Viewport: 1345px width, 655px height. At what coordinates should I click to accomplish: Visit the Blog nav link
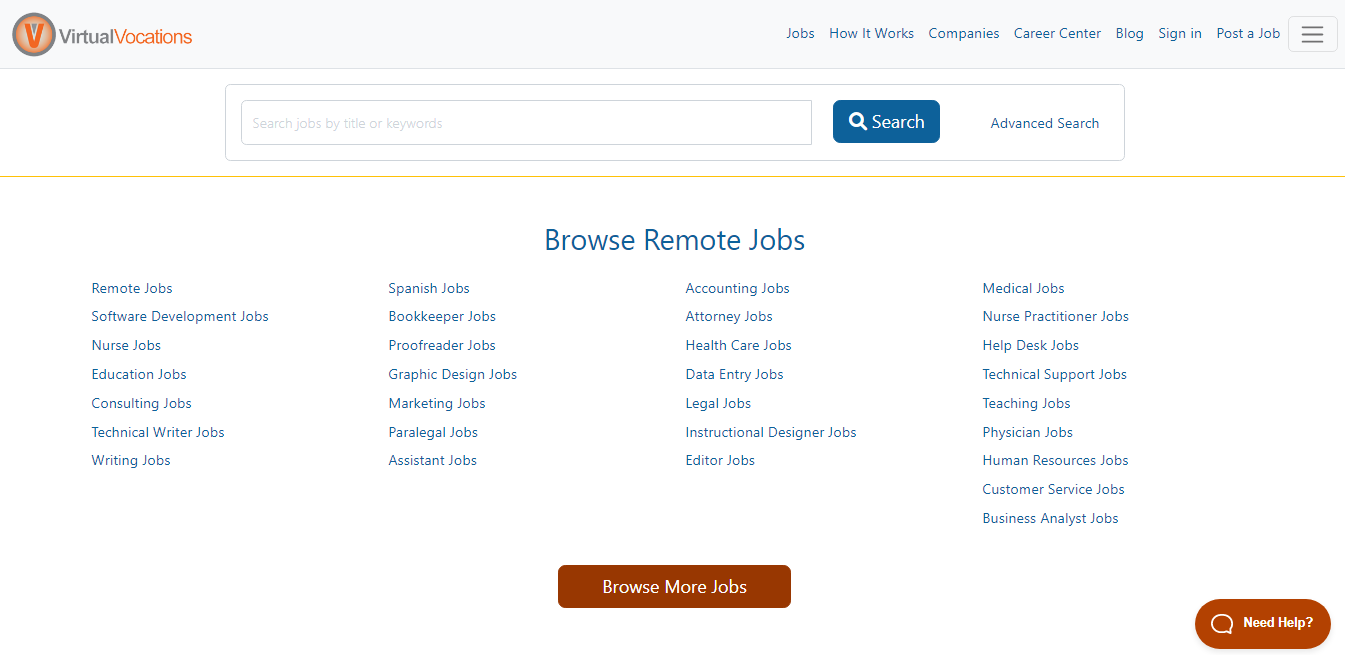1129,33
